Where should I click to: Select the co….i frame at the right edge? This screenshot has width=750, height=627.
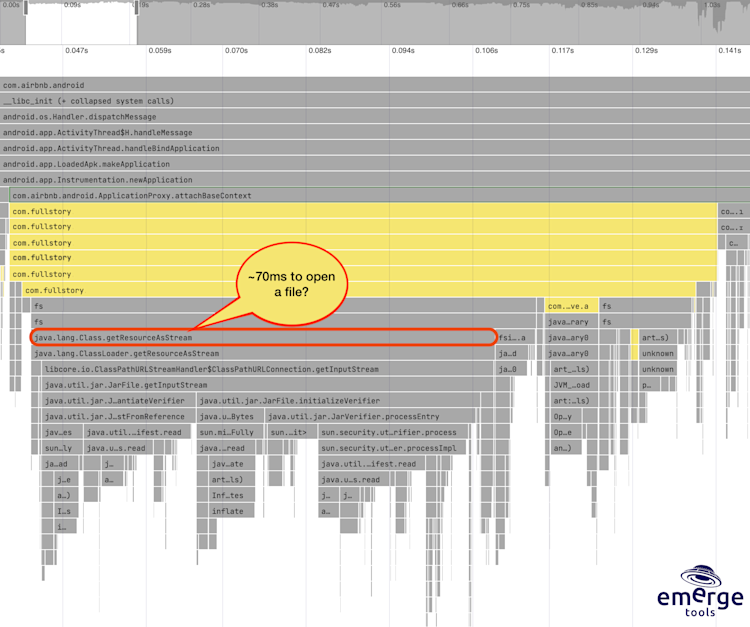pos(733,211)
